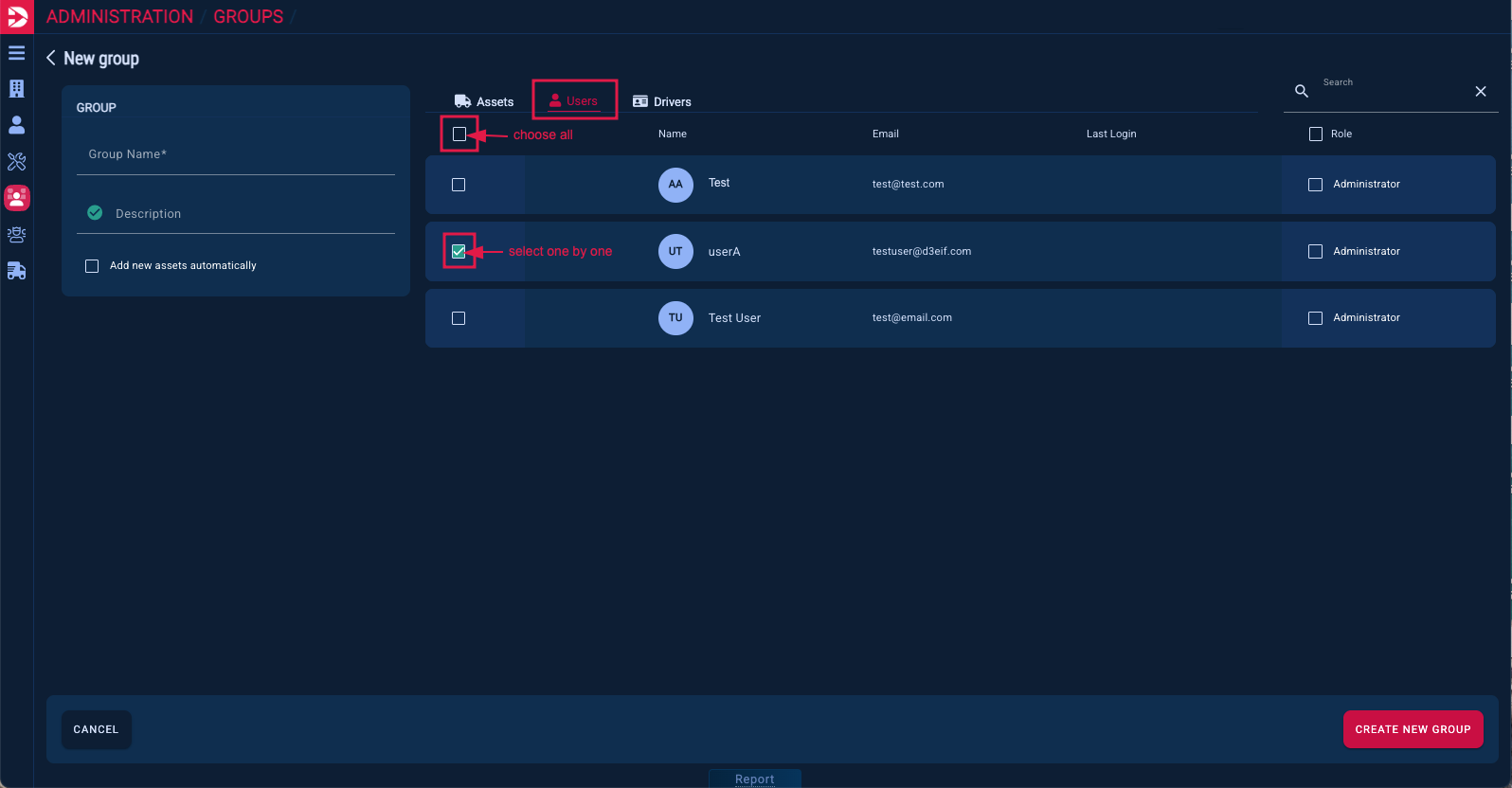Click the Cancel button
The image size is (1512, 788).
coord(96,729)
